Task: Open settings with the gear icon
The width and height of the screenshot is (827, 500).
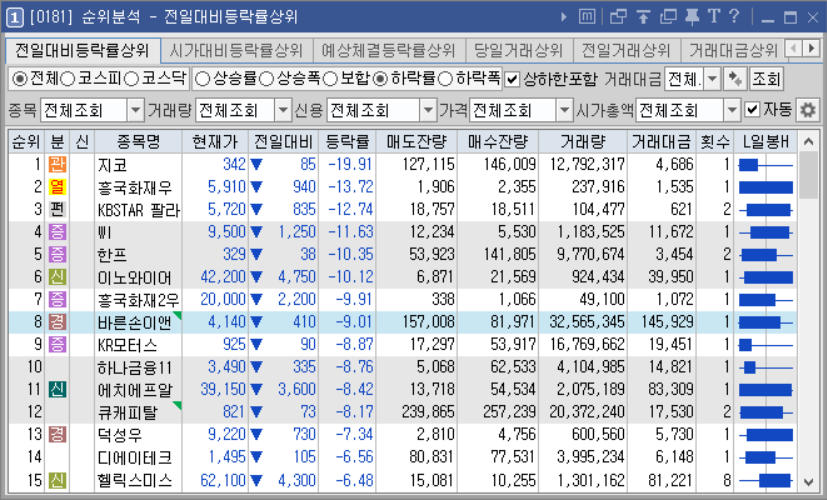Action: pyautogui.click(x=807, y=110)
